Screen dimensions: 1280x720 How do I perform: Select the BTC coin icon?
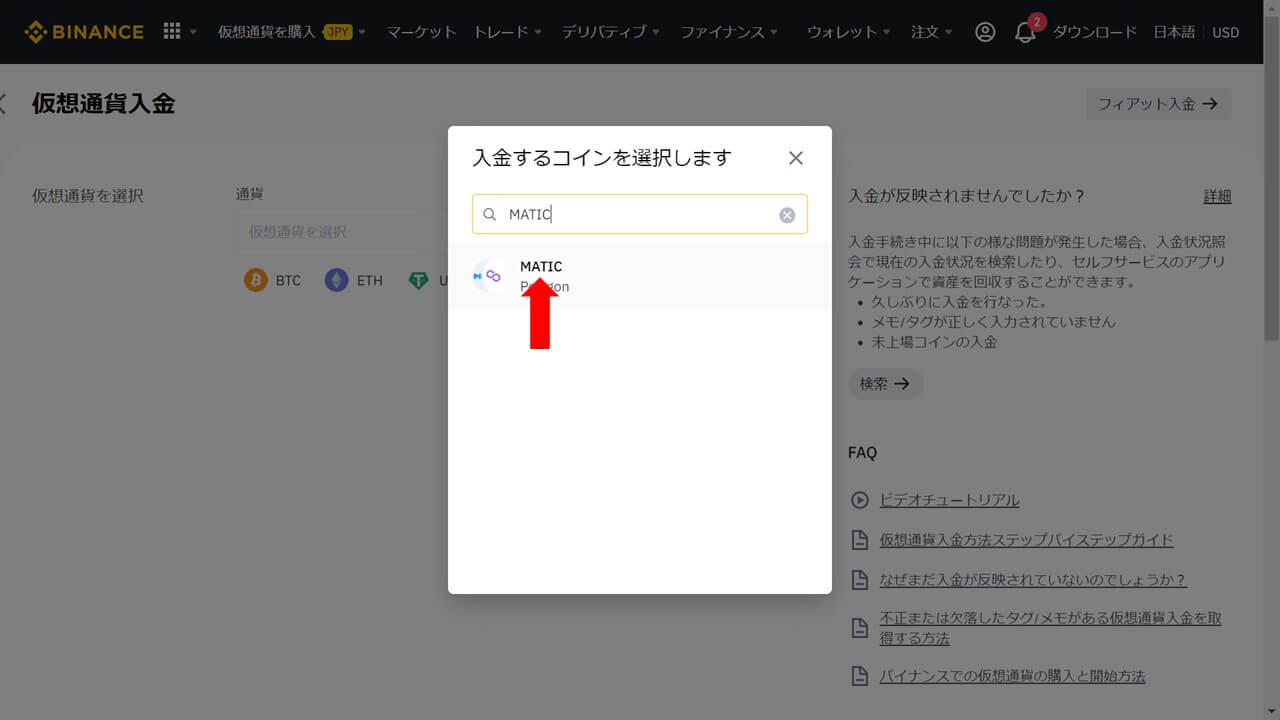tap(256, 280)
